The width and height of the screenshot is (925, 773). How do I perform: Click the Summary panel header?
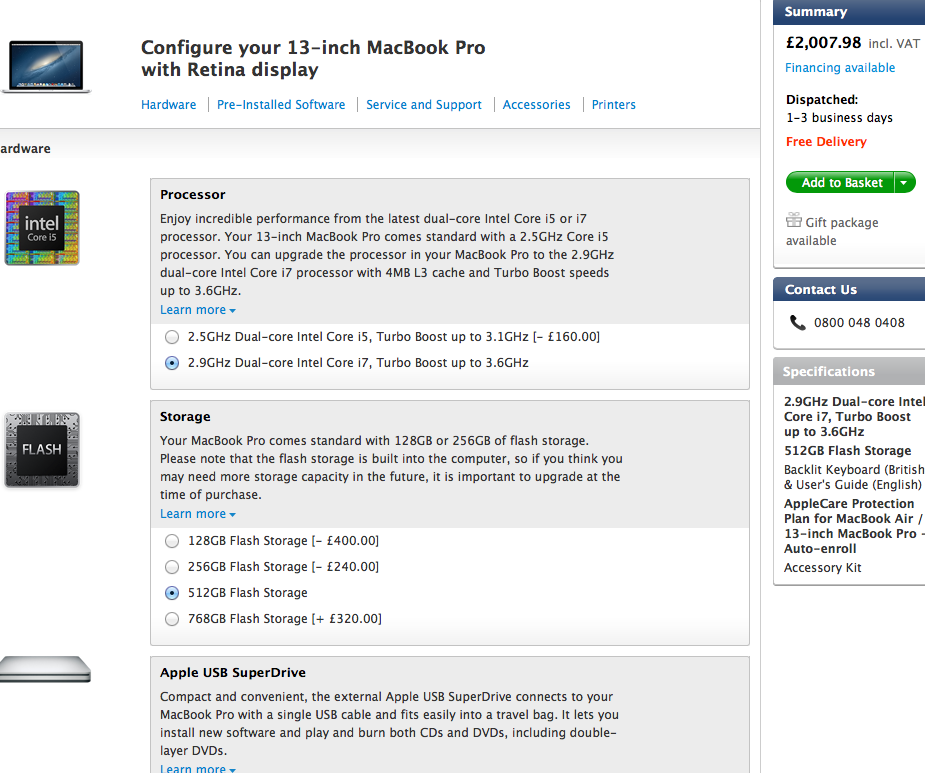[849, 12]
